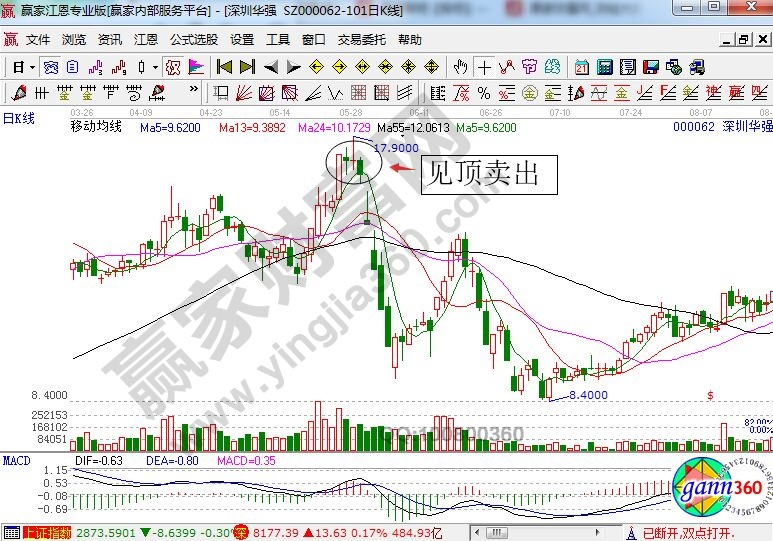Expand the candlestick chart type dropdown

(155, 67)
